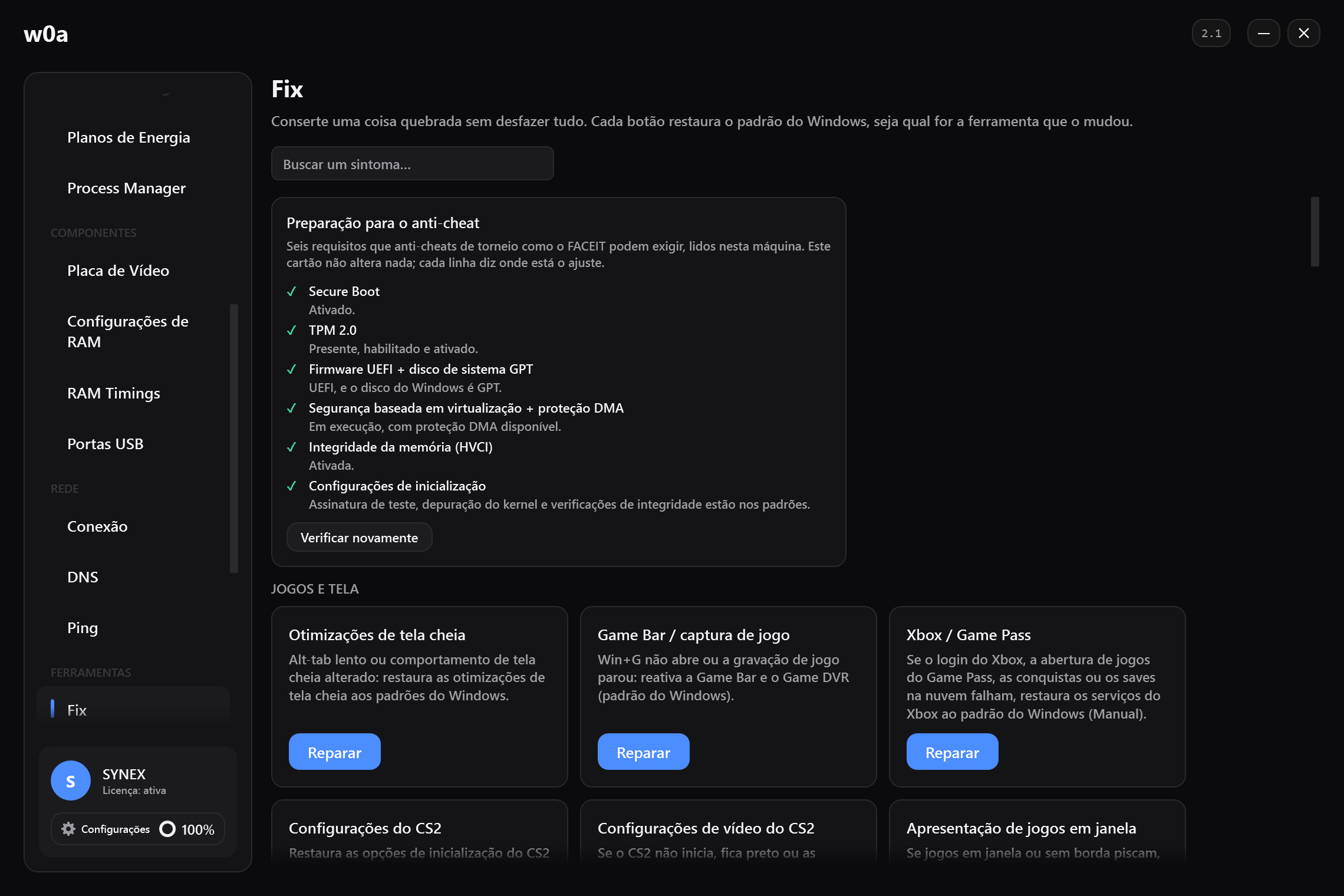Viewport: 1344px width, 896px height.
Task: Open the Conexão network page
Action: click(x=97, y=526)
